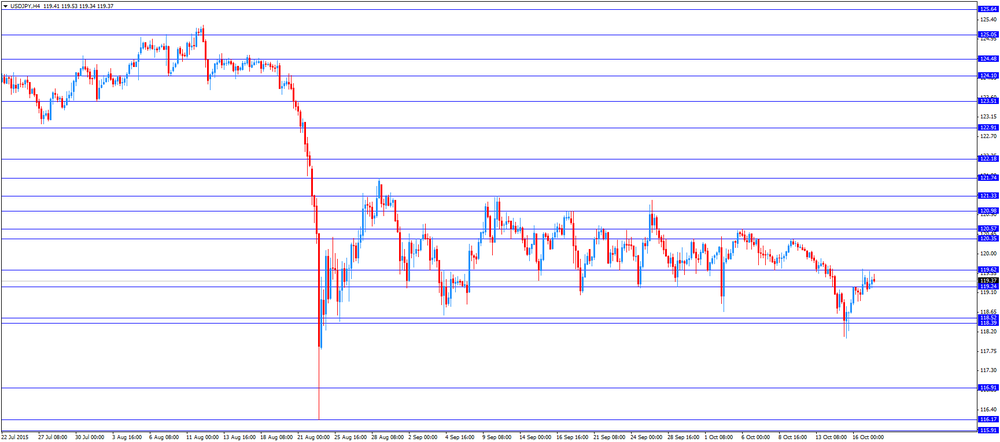This screenshot has height=442, width=1000.
Task: Click the 123.15 price scale value
Action: pyautogui.click(x=988, y=117)
